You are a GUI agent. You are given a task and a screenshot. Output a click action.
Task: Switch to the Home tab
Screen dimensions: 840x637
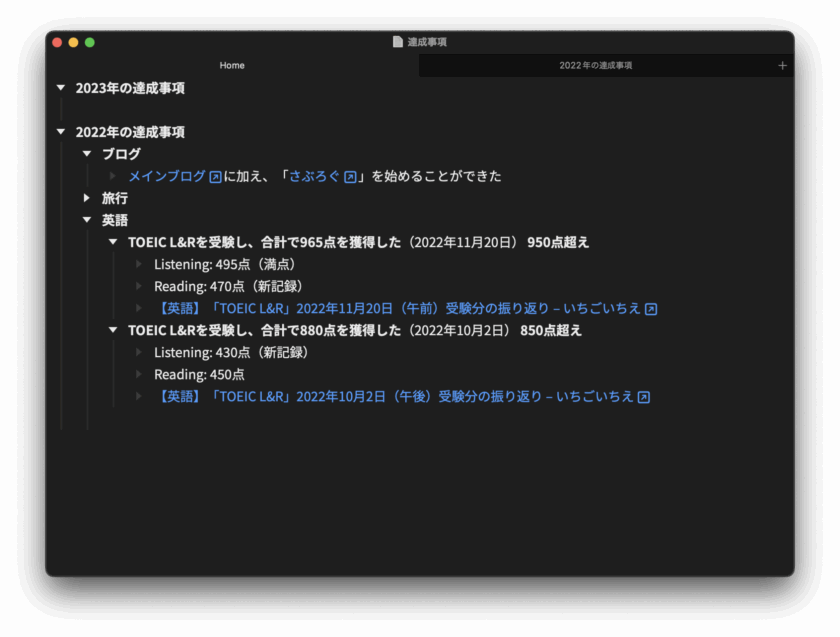(x=232, y=65)
